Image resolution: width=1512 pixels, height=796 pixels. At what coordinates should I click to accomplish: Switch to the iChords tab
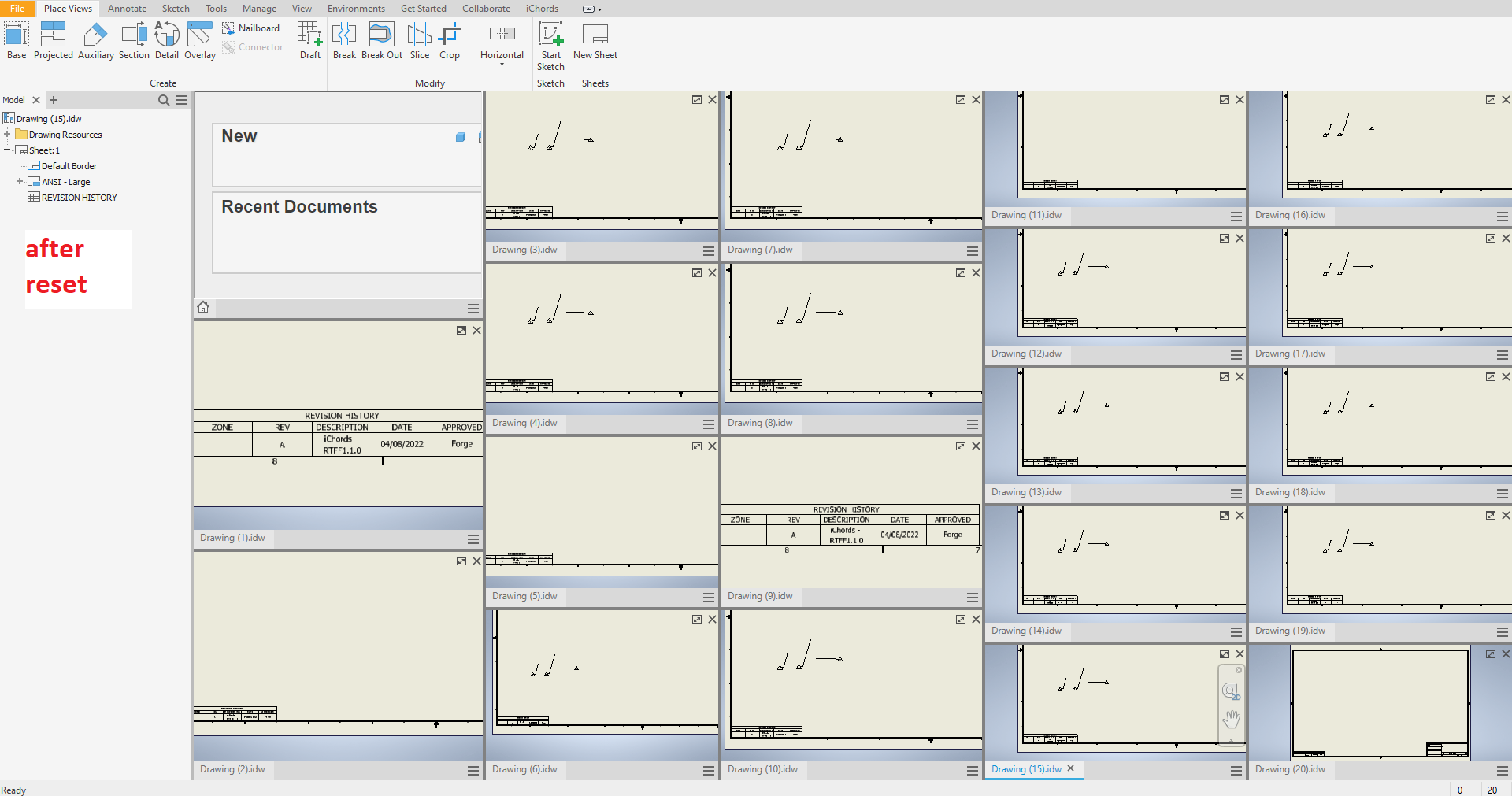point(542,9)
